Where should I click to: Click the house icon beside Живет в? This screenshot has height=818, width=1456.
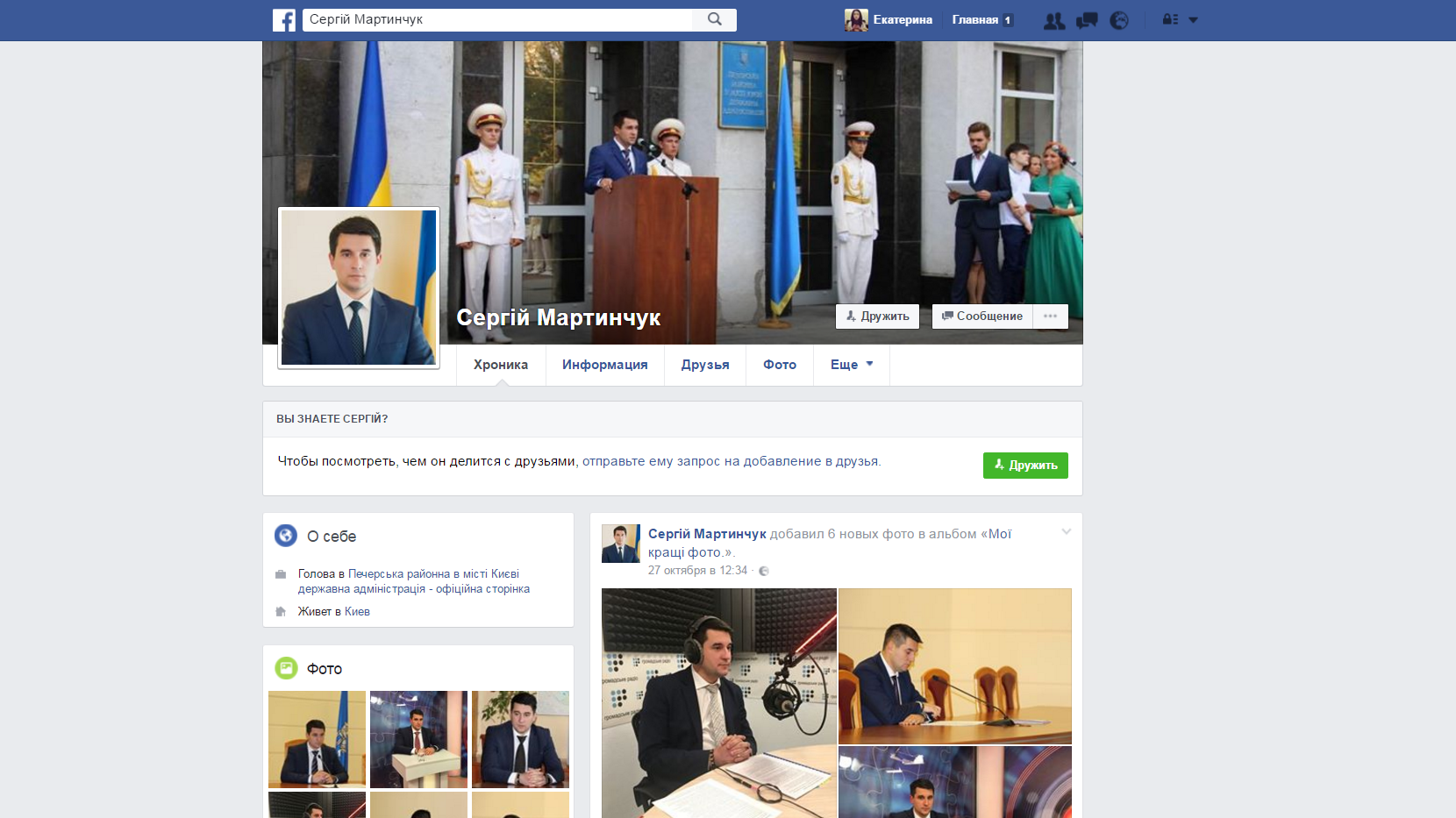click(x=281, y=612)
